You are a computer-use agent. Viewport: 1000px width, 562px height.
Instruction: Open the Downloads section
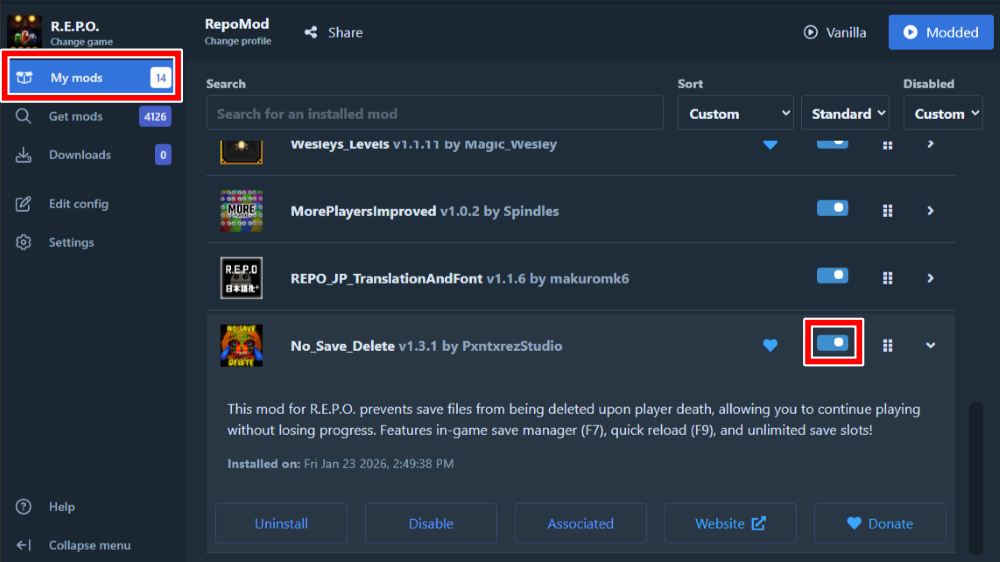(x=80, y=155)
